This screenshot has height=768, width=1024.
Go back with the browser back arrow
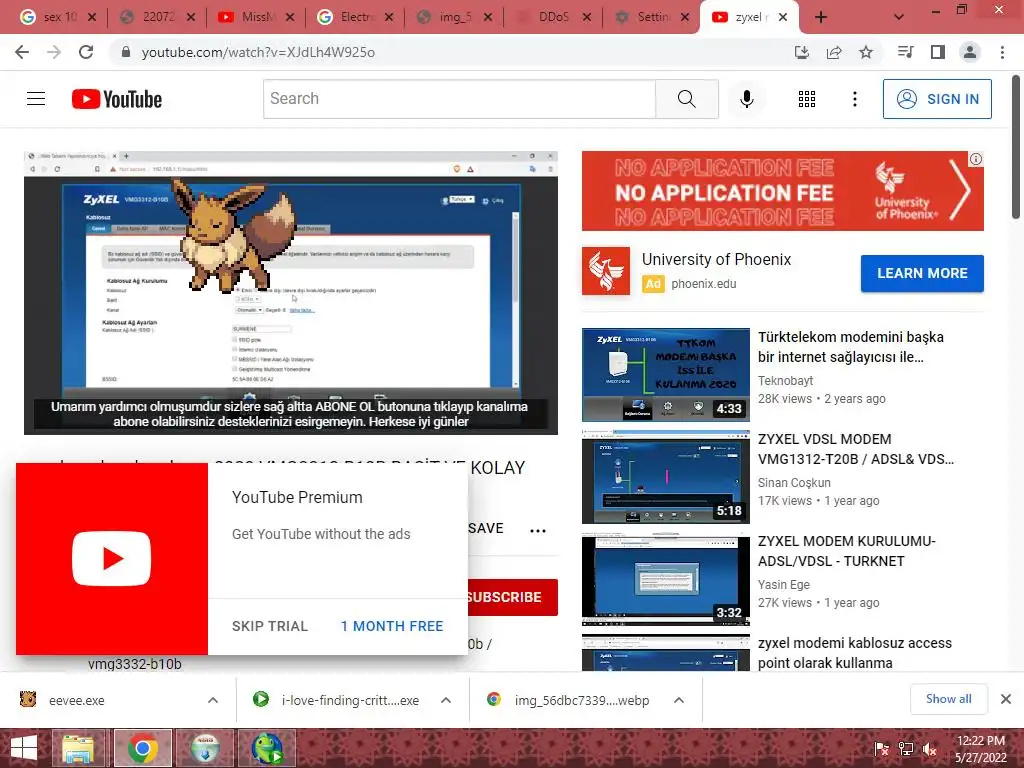point(22,52)
